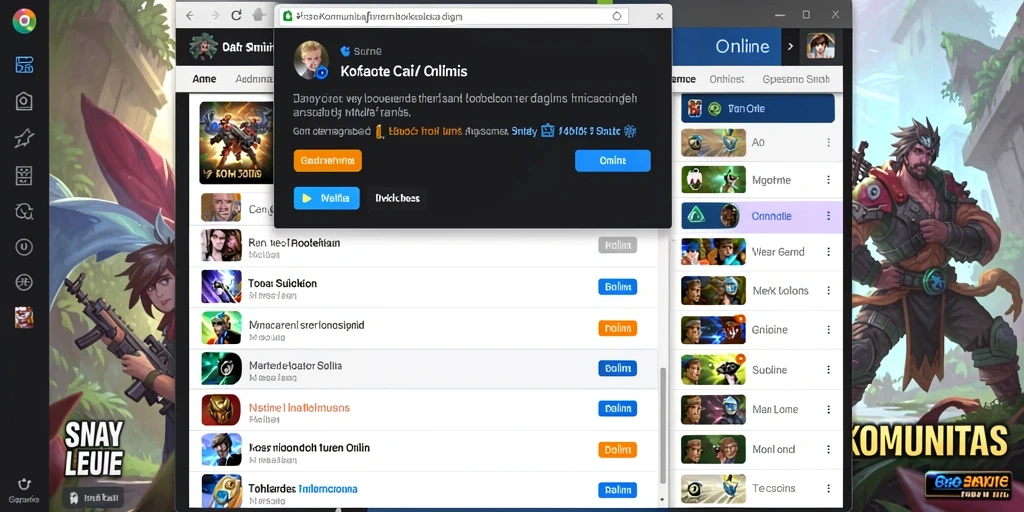The height and width of the screenshot is (512, 1024).
Task: Go back using the browser back arrow
Action: 190,15
